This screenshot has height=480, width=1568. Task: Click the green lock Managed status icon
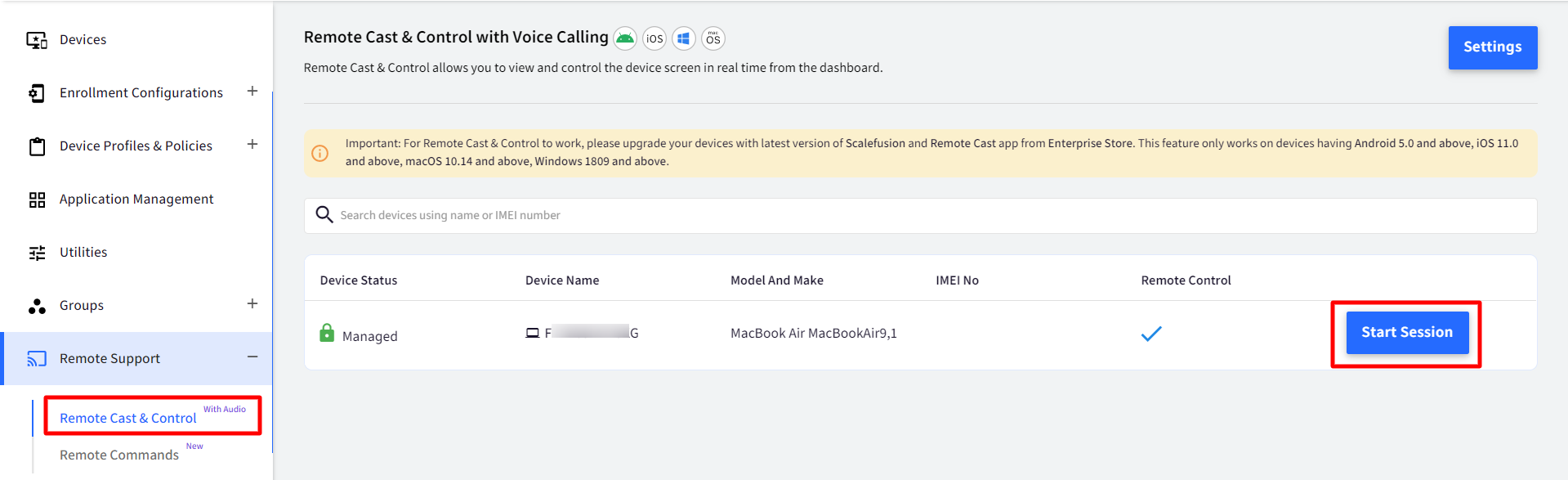pos(327,333)
